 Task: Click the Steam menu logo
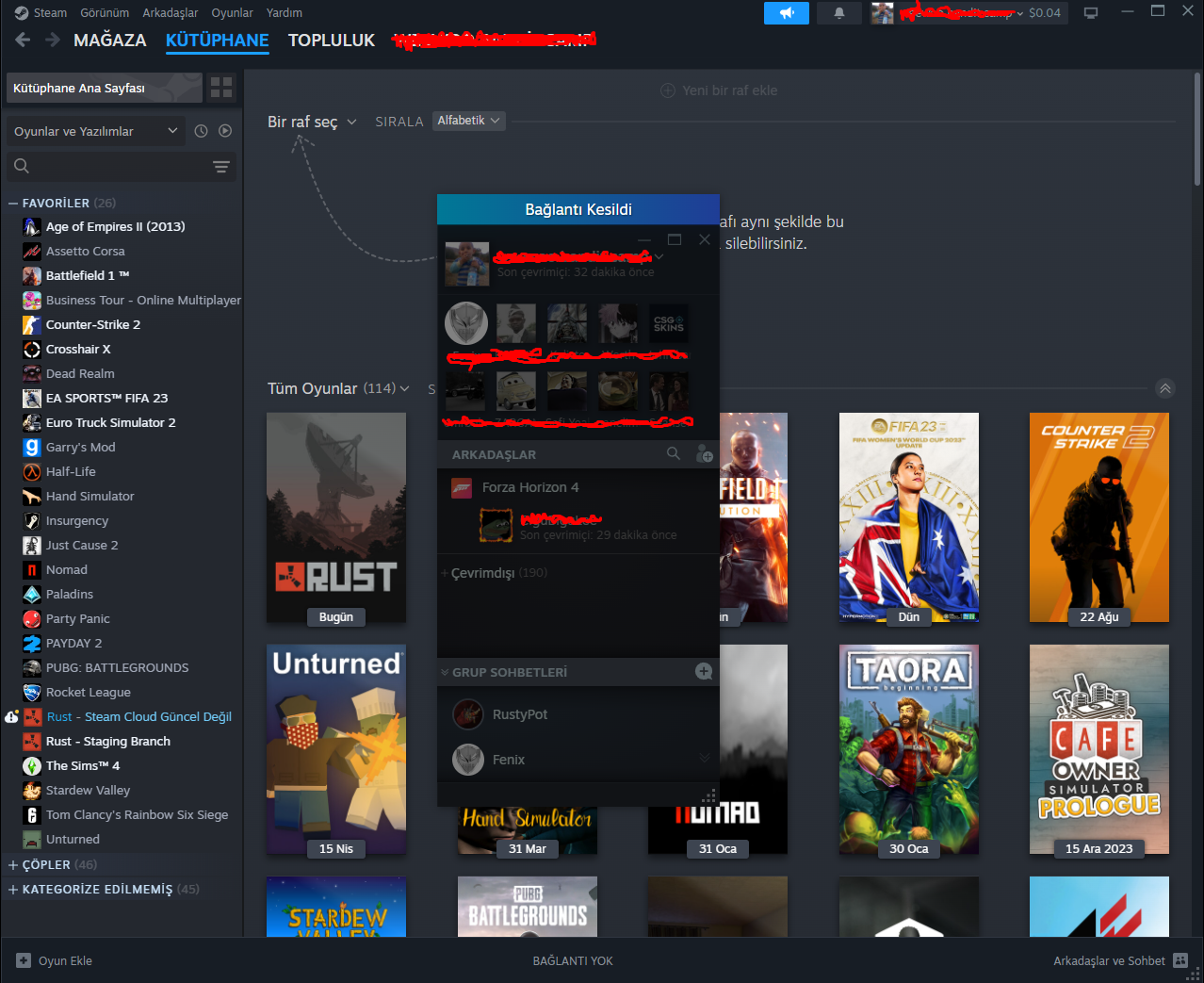(x=21, y=12)
